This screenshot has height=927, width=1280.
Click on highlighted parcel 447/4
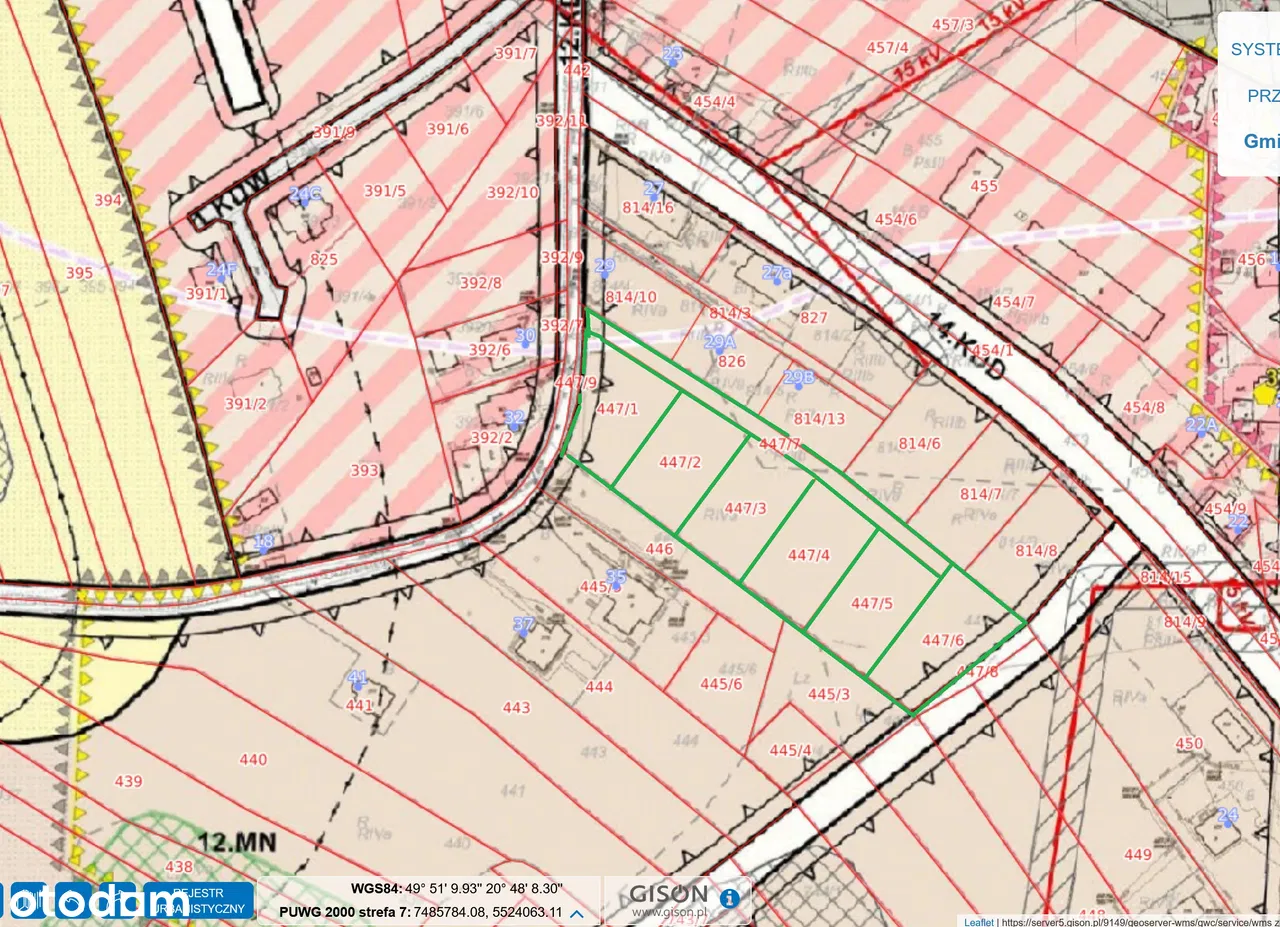(x=808, y=554)
